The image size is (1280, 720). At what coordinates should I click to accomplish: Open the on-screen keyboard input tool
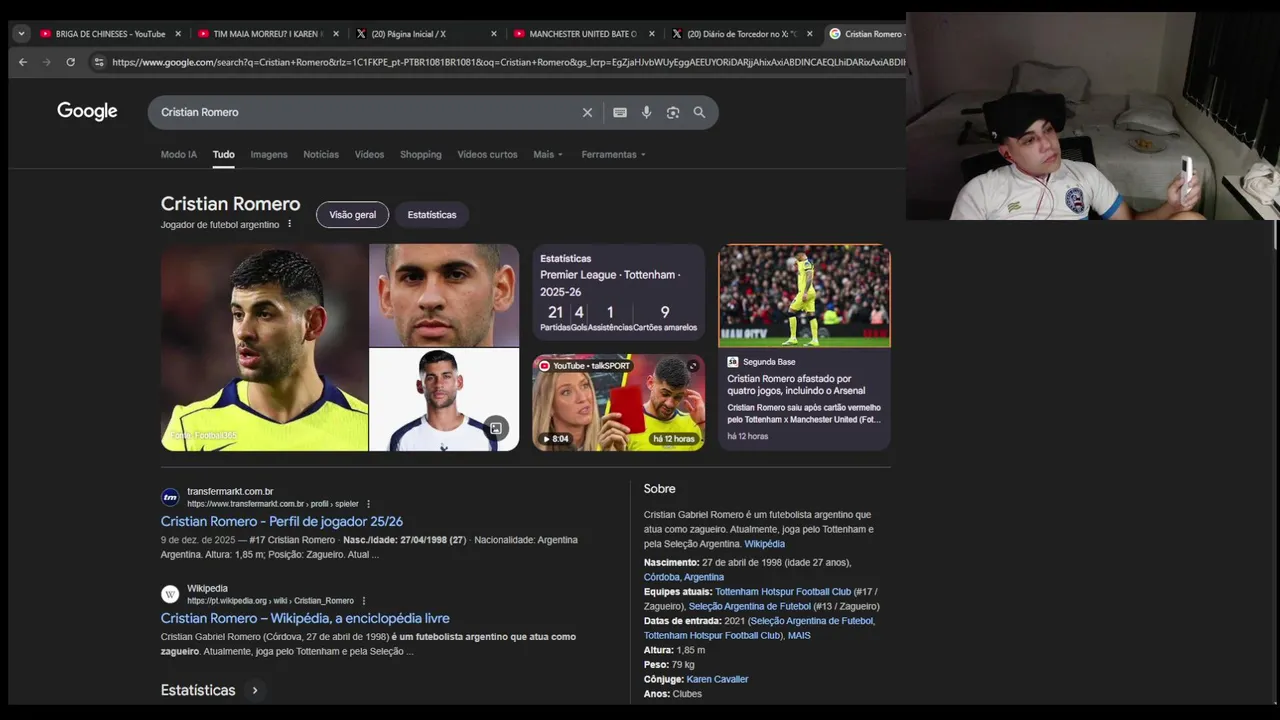click(x=620, y=112)
